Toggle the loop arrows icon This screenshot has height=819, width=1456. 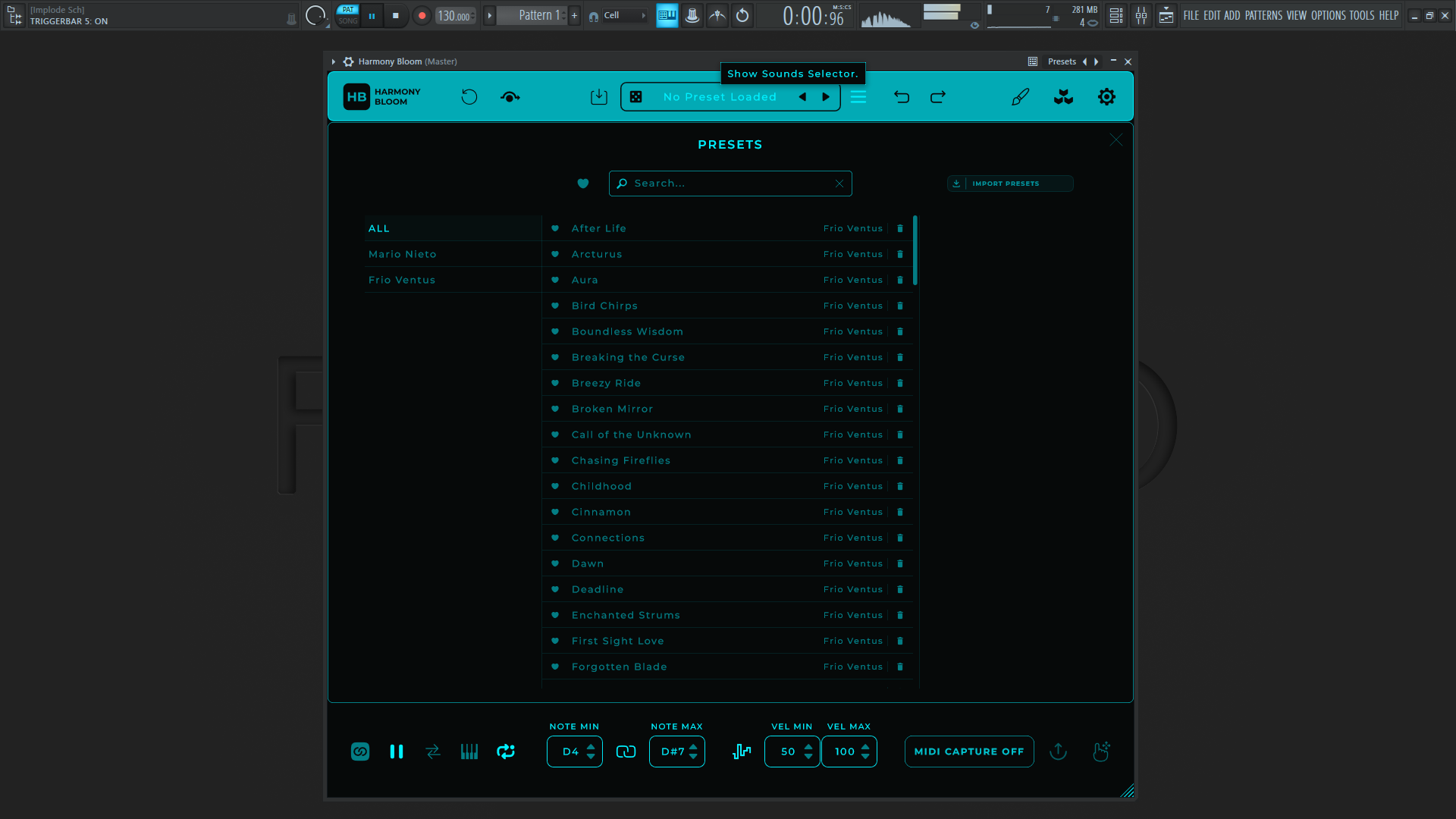(506, 752)
